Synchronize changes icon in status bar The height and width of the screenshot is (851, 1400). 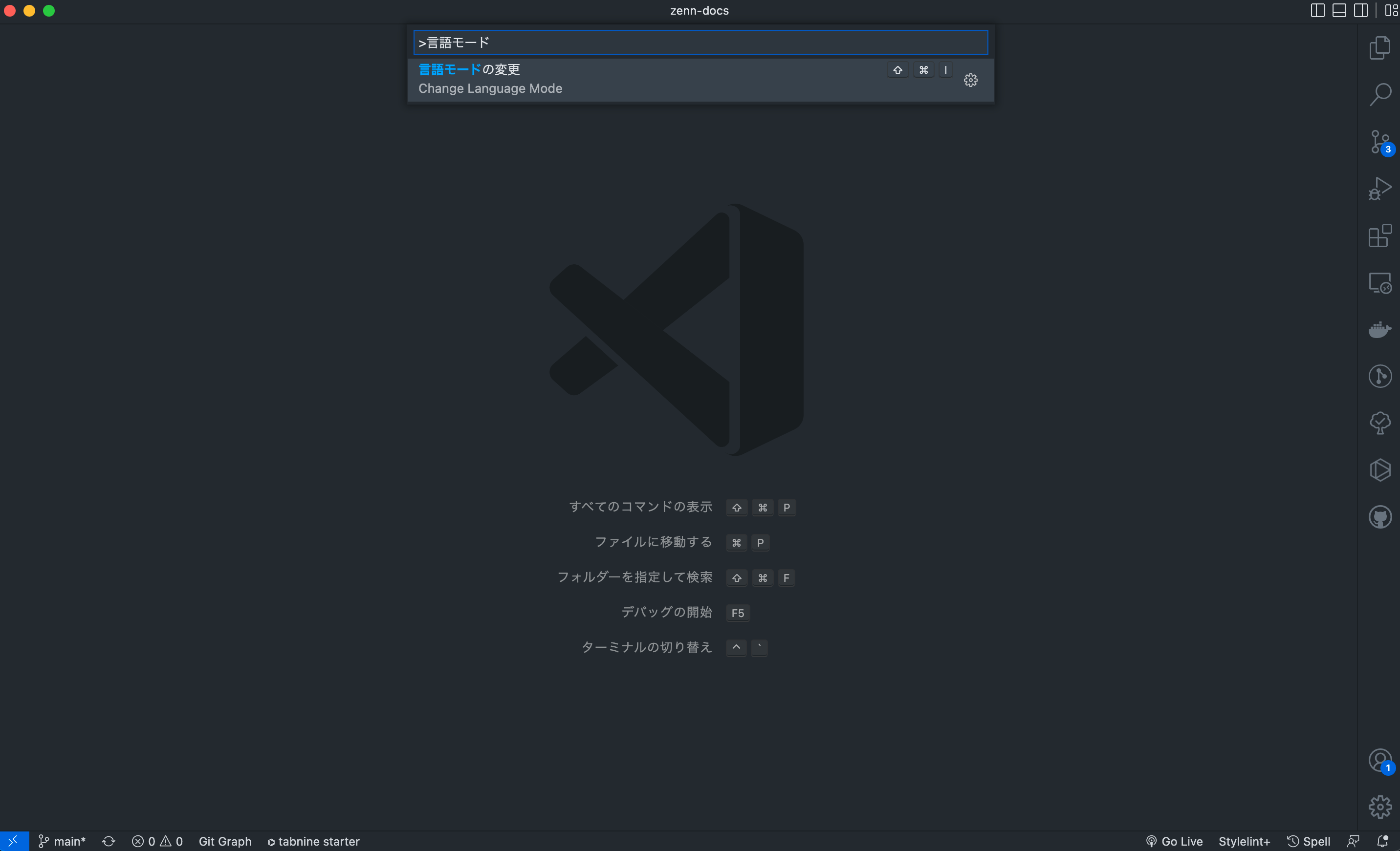tap(109, 841)
